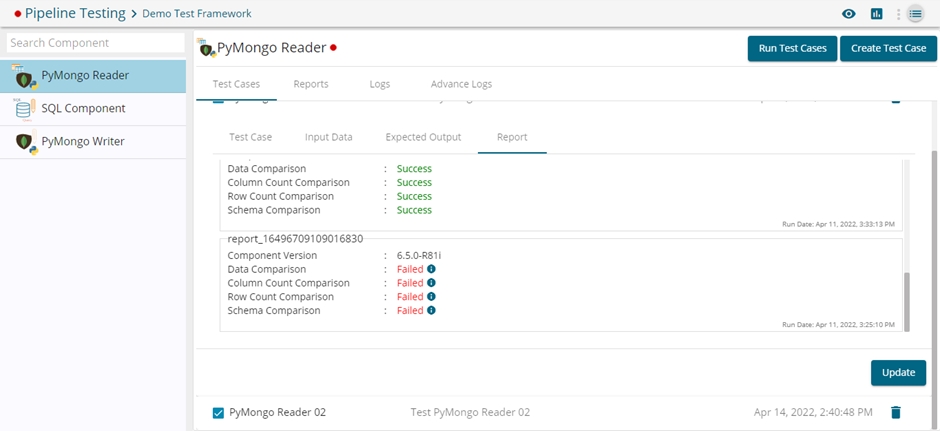940x431 pixels.
Task: Select PyMongo Reader in component list
Action: click(93, 76)
